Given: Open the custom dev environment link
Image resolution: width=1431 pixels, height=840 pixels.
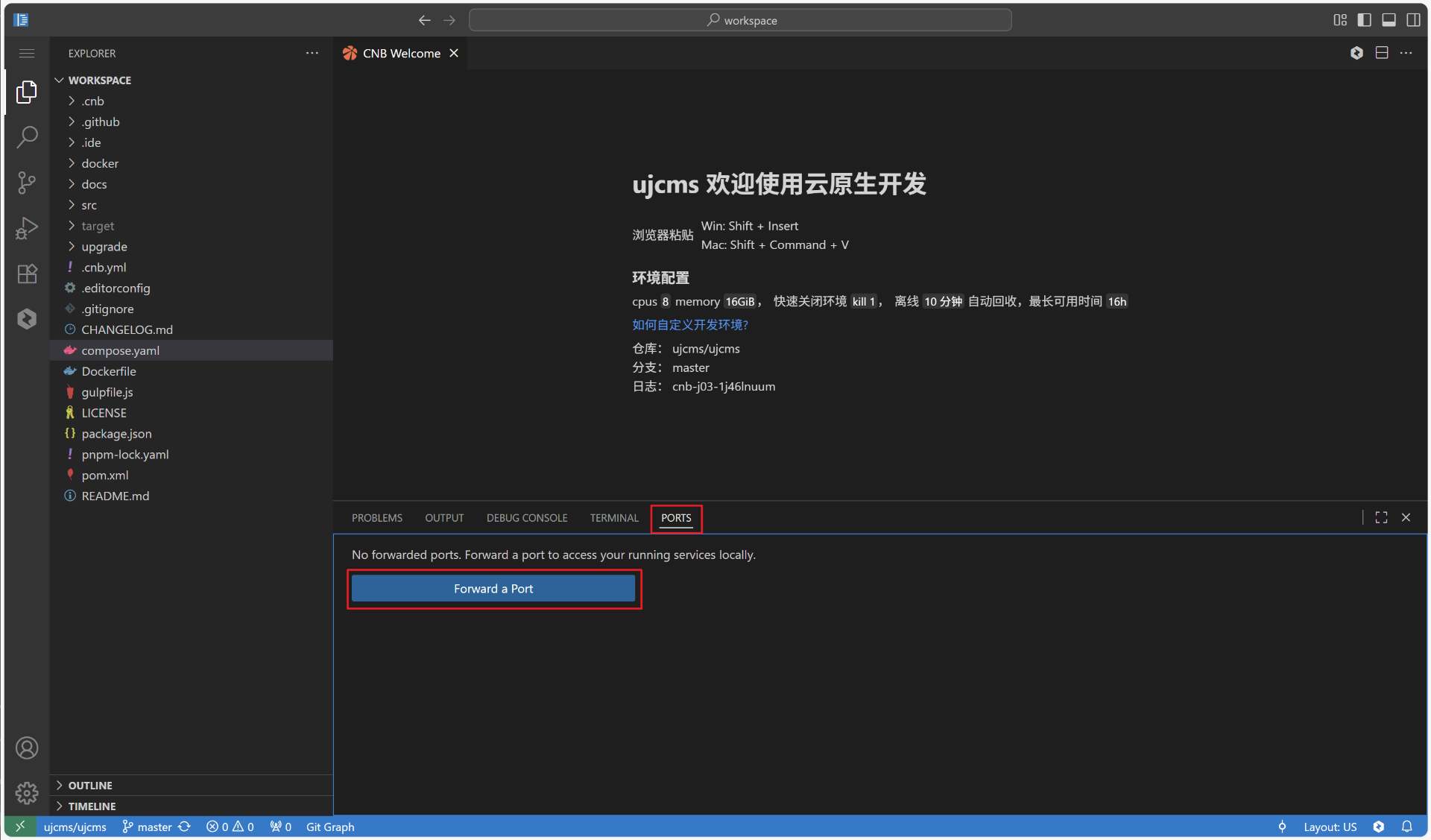Looking at the screenshot, I should [690, 325].
